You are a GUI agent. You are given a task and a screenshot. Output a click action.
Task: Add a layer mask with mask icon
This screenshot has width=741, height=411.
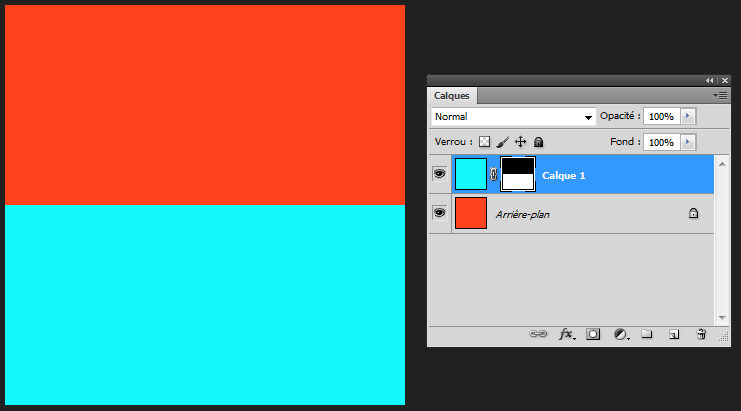point(593,334)
